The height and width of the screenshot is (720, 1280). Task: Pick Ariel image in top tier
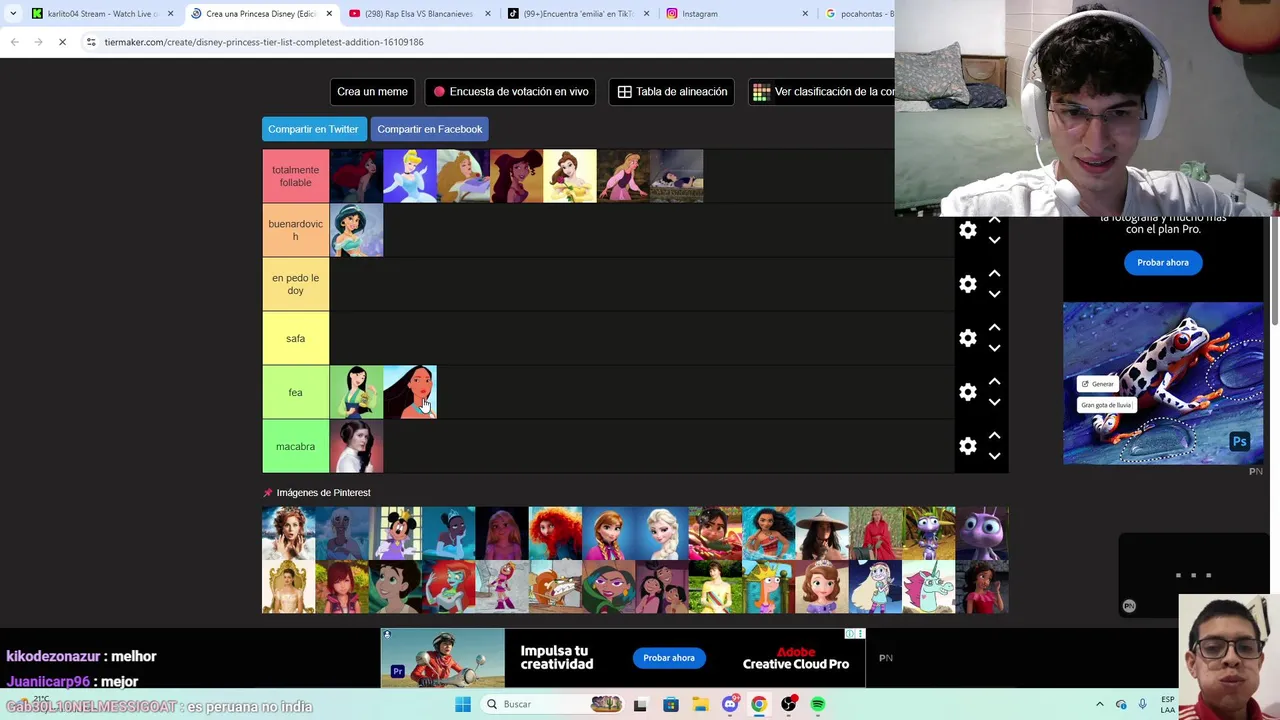[x=356, y=176]
